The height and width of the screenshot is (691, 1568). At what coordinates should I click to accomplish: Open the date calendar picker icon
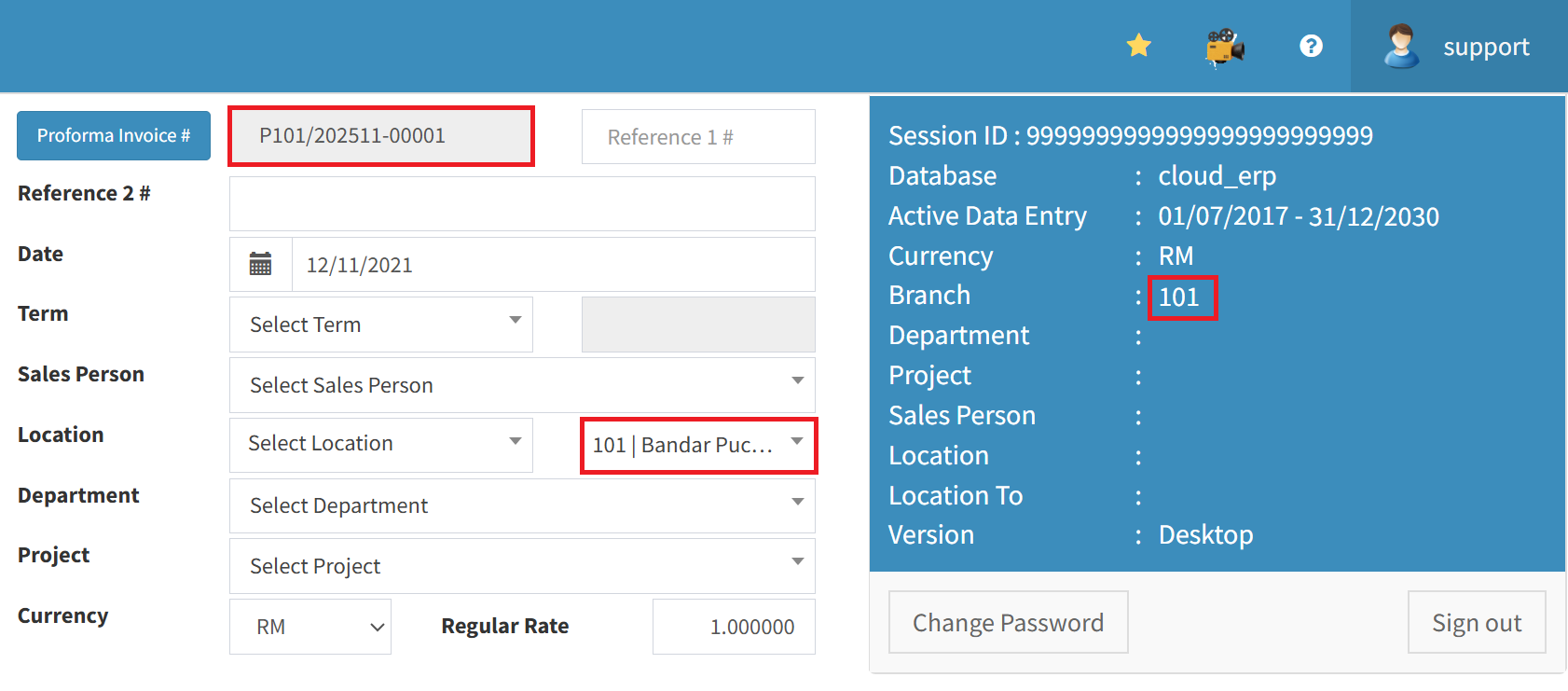pyautogui.click(x=261, y=265)
